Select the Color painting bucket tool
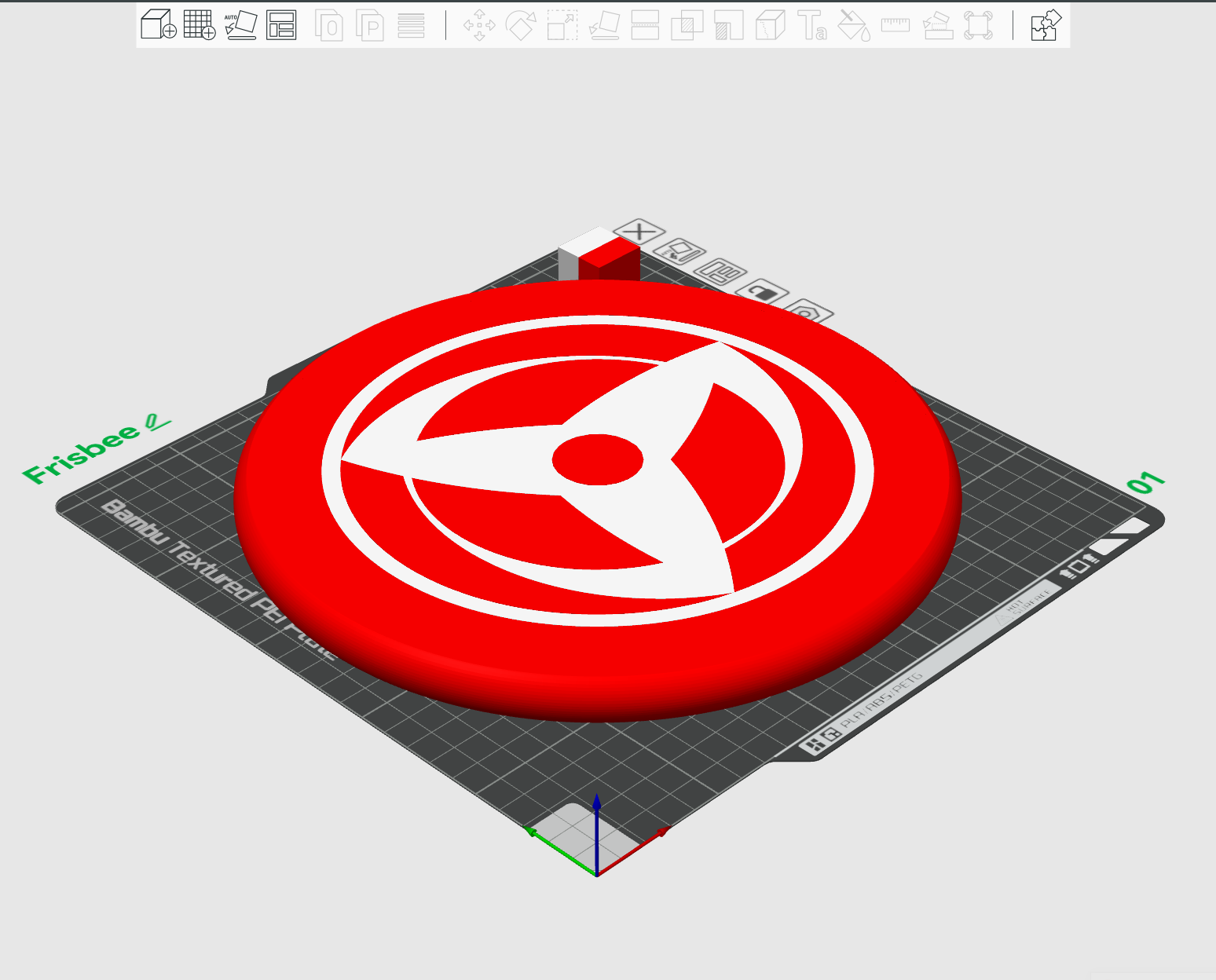Viewport: 1216px width, 980px height. click(x=854, y=25)
